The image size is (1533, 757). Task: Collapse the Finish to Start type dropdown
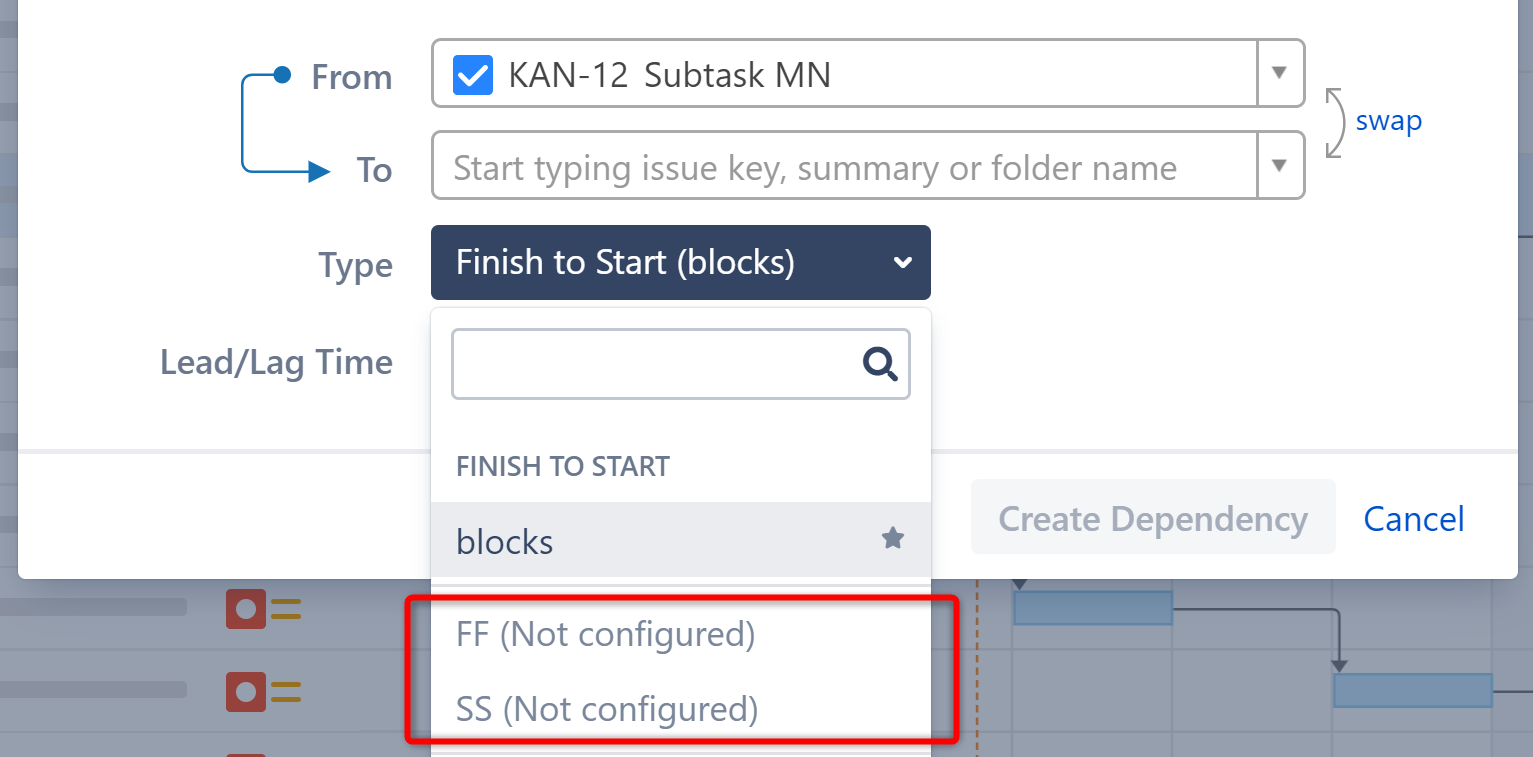point(903,262)
